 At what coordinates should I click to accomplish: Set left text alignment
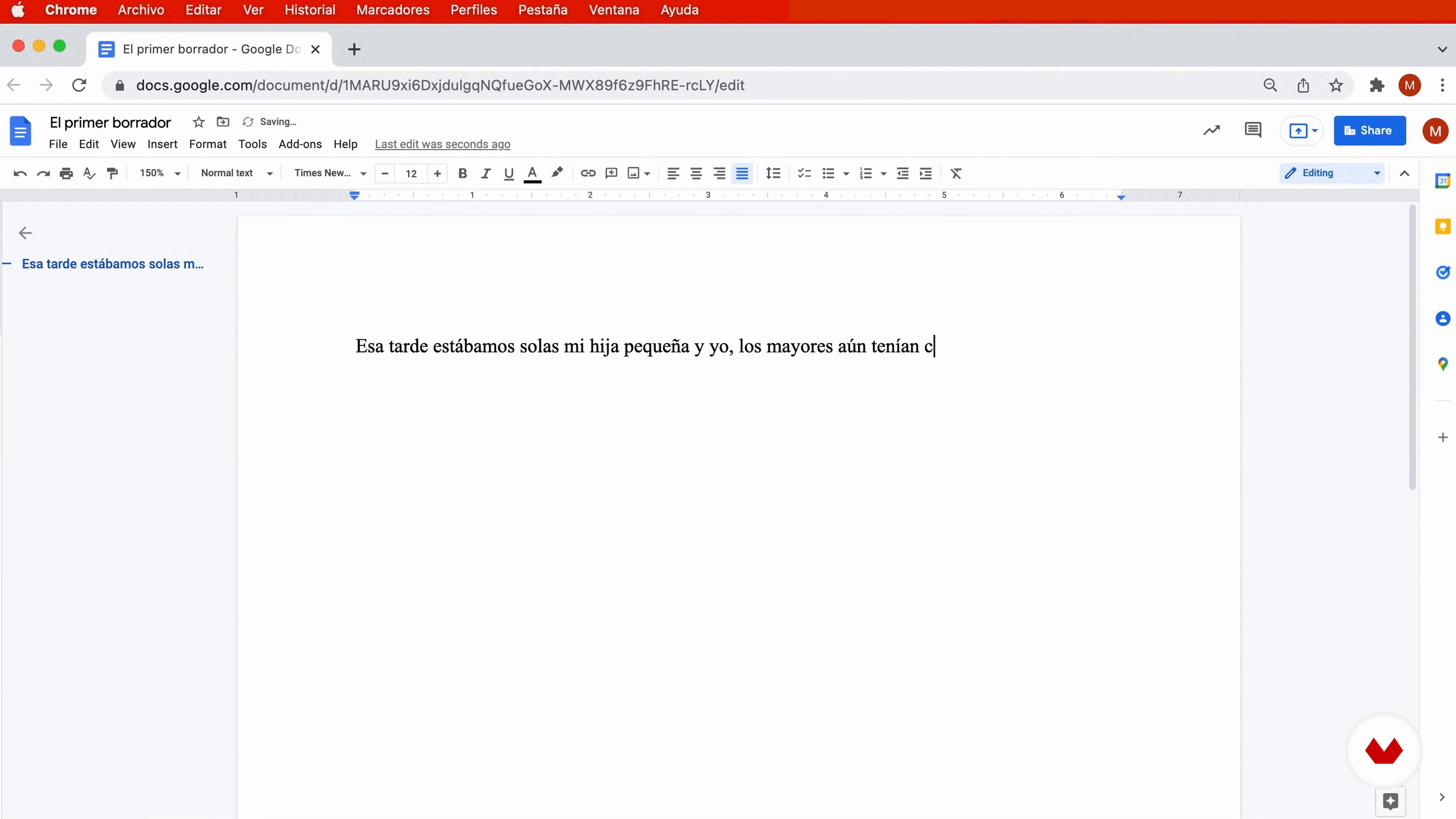pos(673,174)
